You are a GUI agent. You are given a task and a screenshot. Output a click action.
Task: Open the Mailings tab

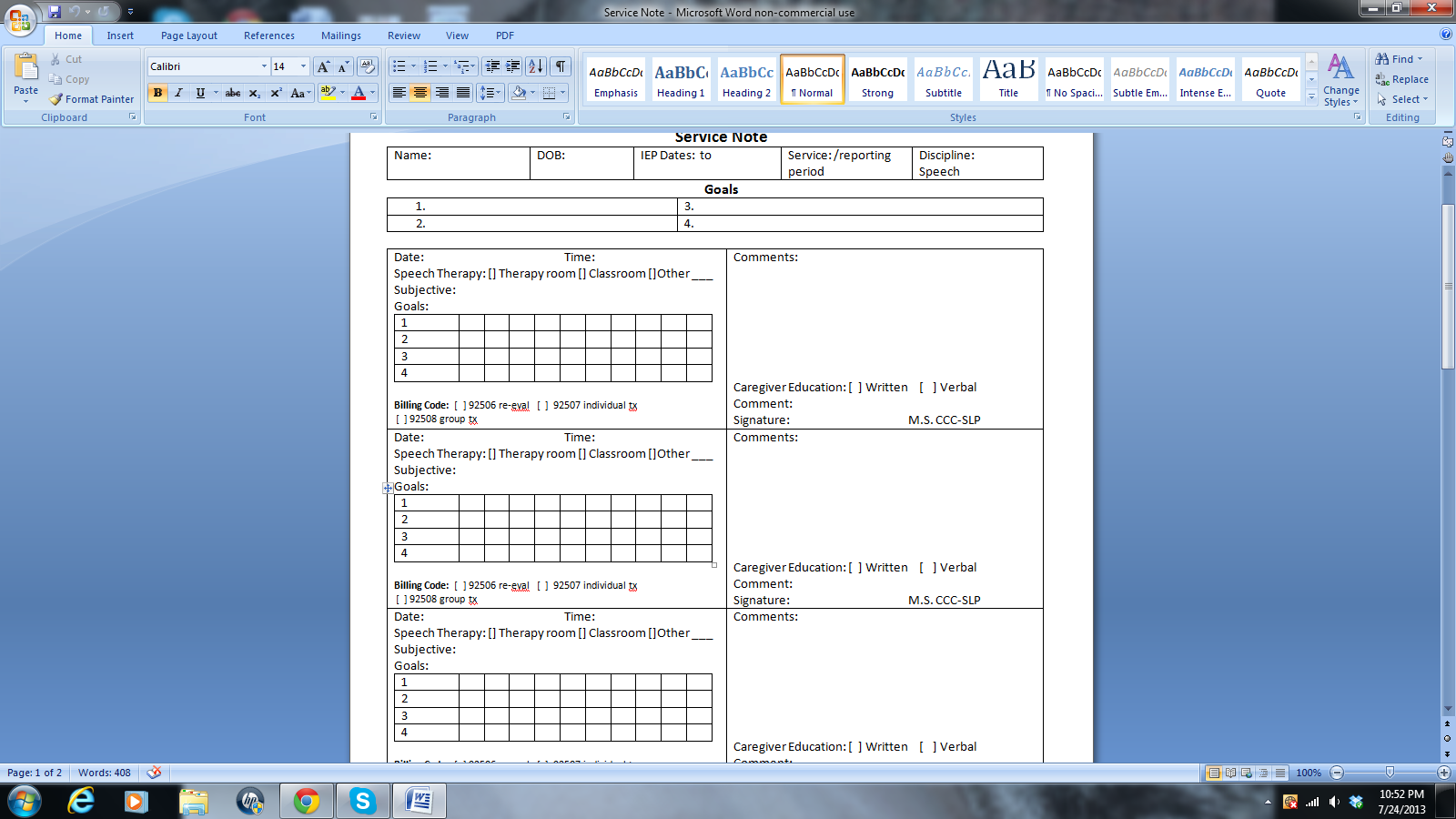341,35
